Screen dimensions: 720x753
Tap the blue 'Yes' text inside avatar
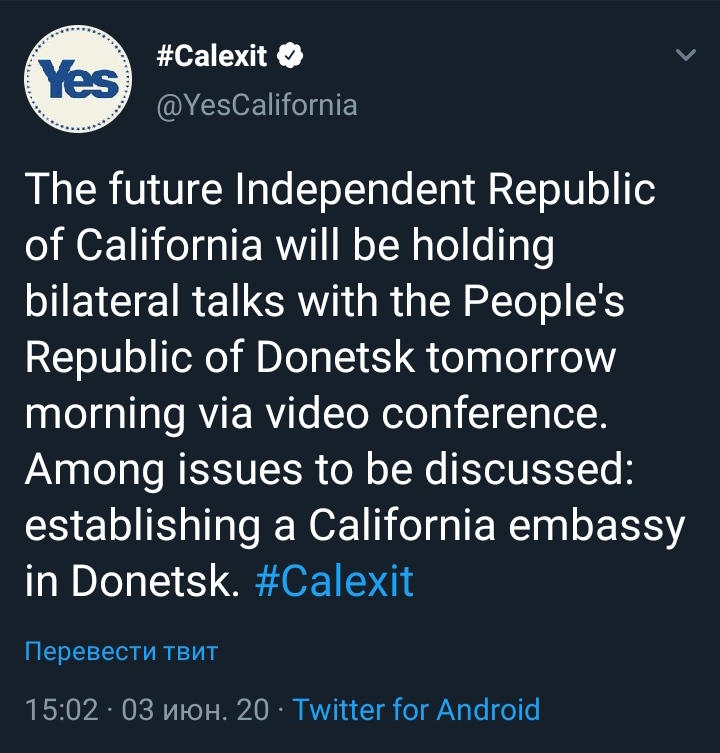tap(78, 79)
